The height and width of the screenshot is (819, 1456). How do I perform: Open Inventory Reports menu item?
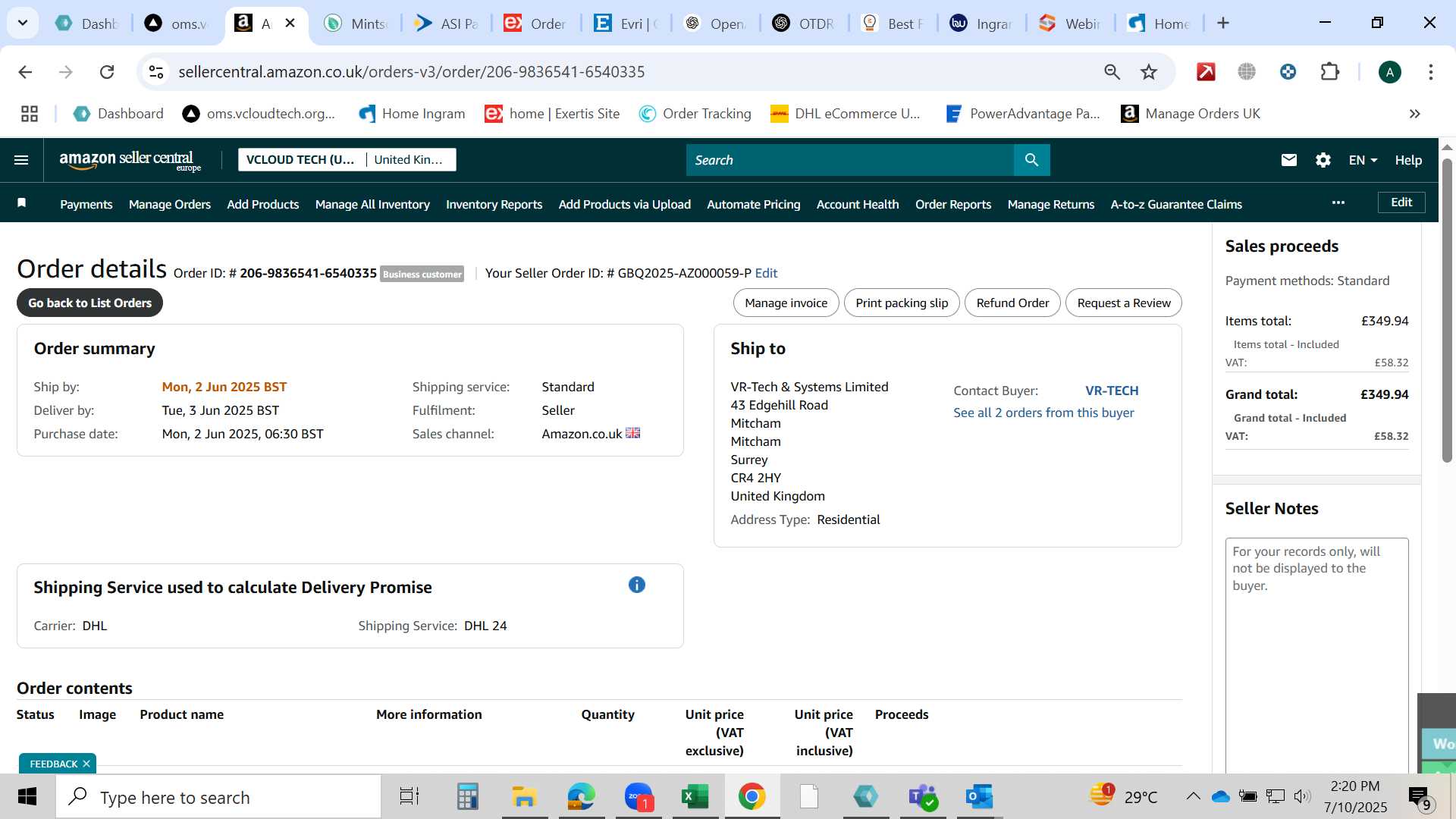494,204
